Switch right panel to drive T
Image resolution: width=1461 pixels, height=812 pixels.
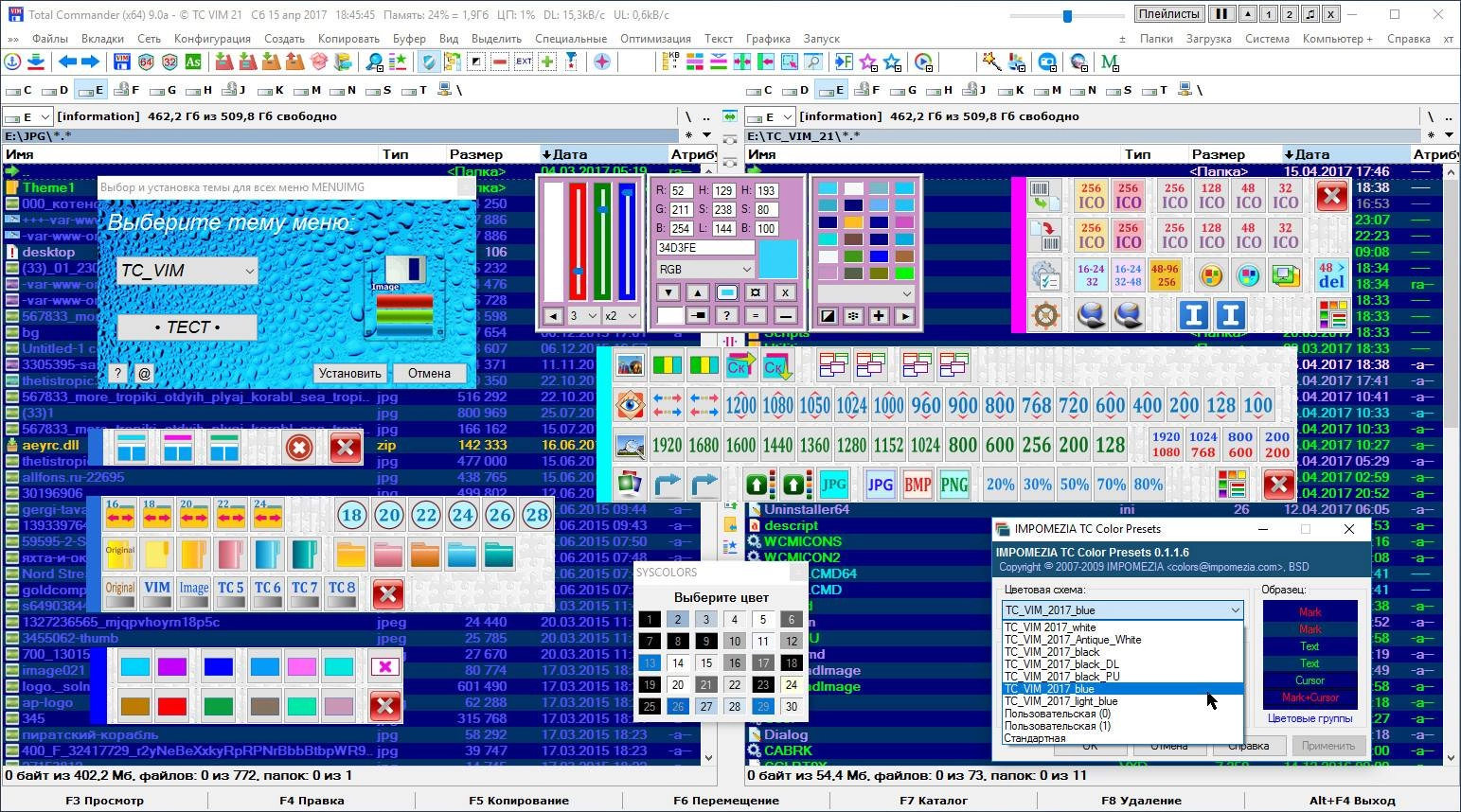[x=1156, y=90]
